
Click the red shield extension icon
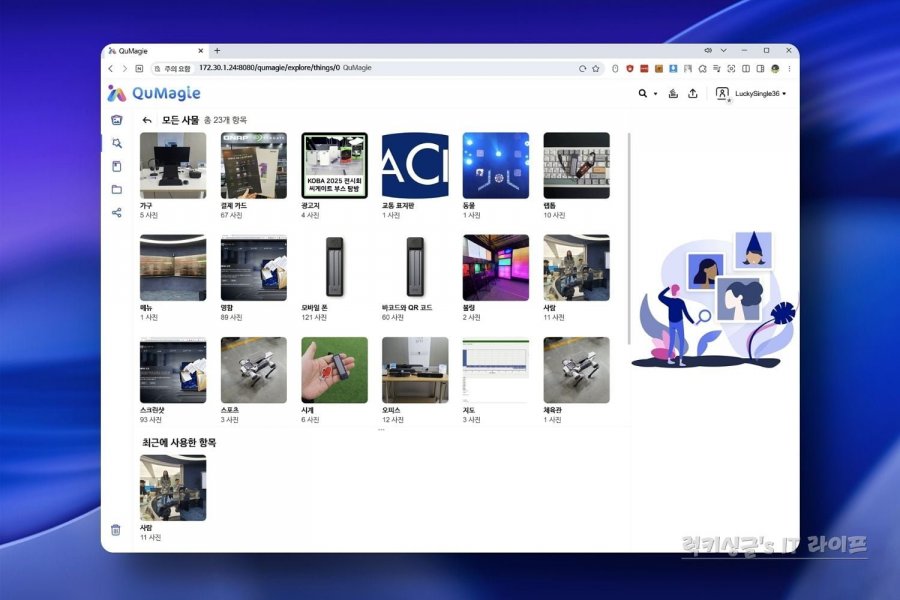(630, 68)
